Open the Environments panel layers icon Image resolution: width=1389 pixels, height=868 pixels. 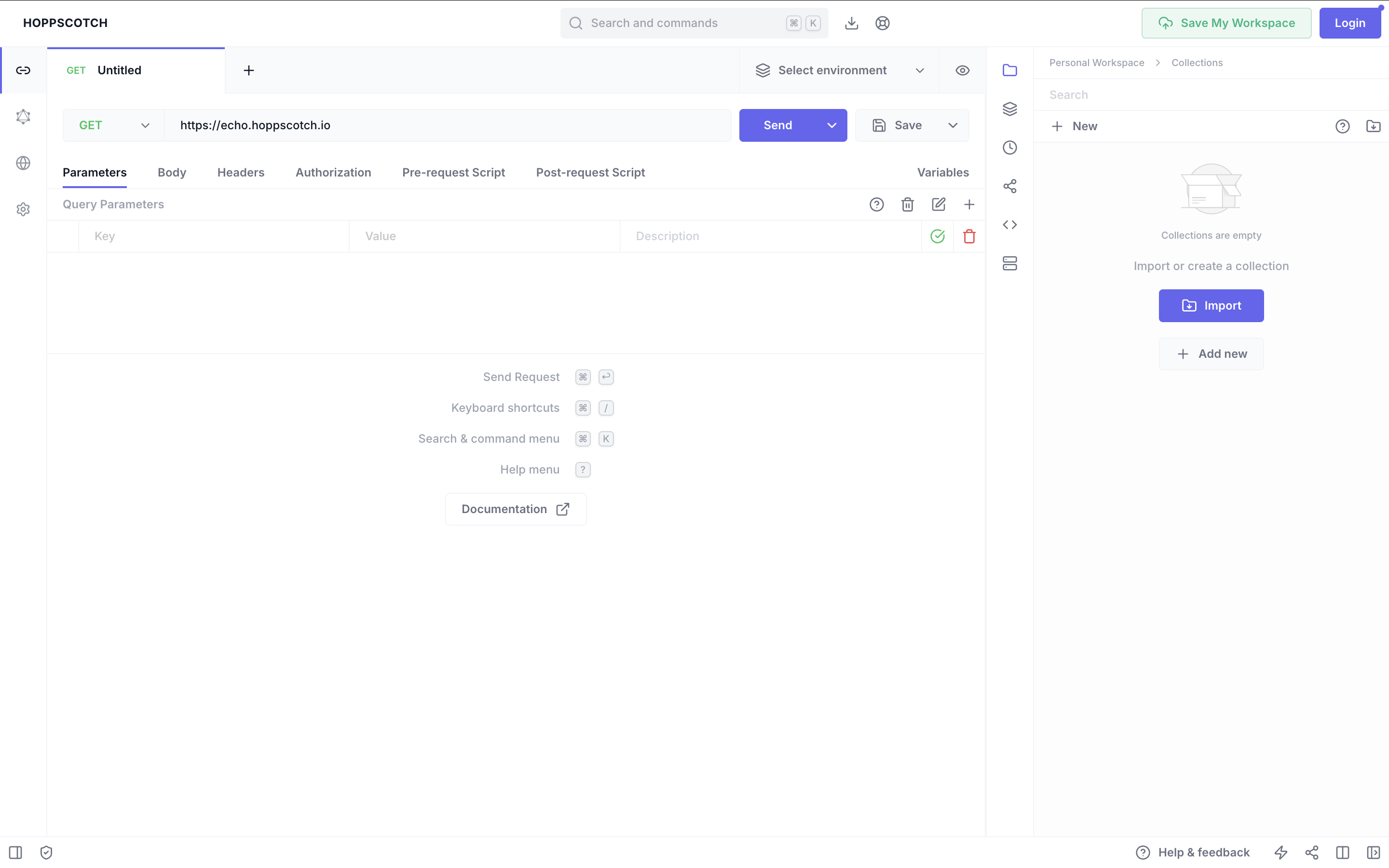click(1009, 108)
